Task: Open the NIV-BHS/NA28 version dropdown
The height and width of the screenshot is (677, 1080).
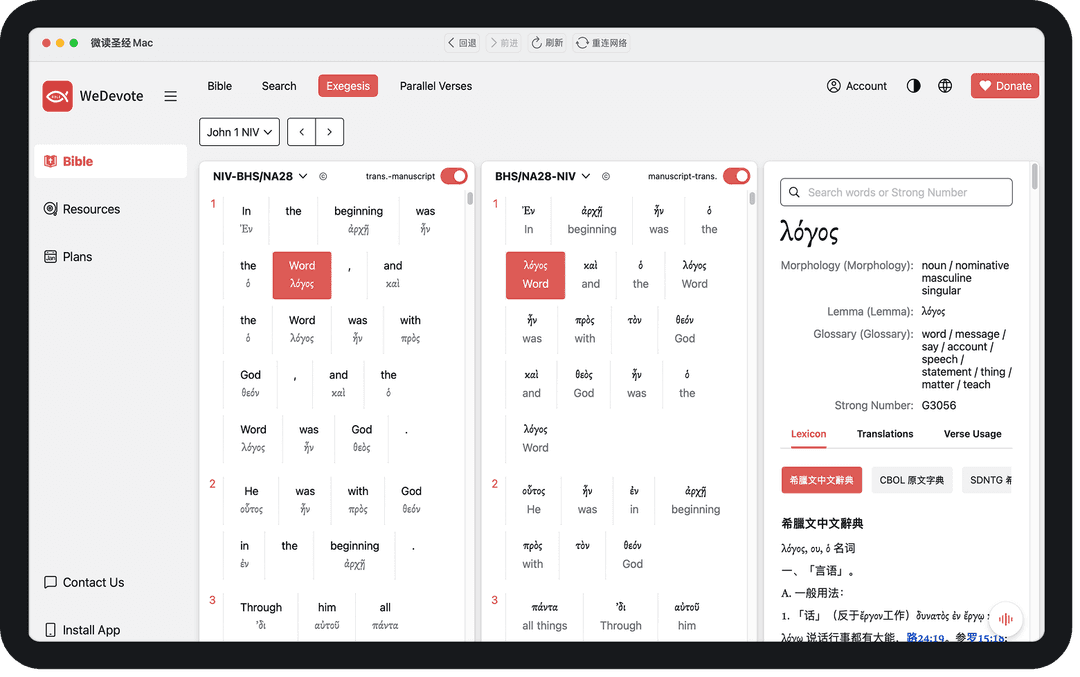Action: pos(260,176)
